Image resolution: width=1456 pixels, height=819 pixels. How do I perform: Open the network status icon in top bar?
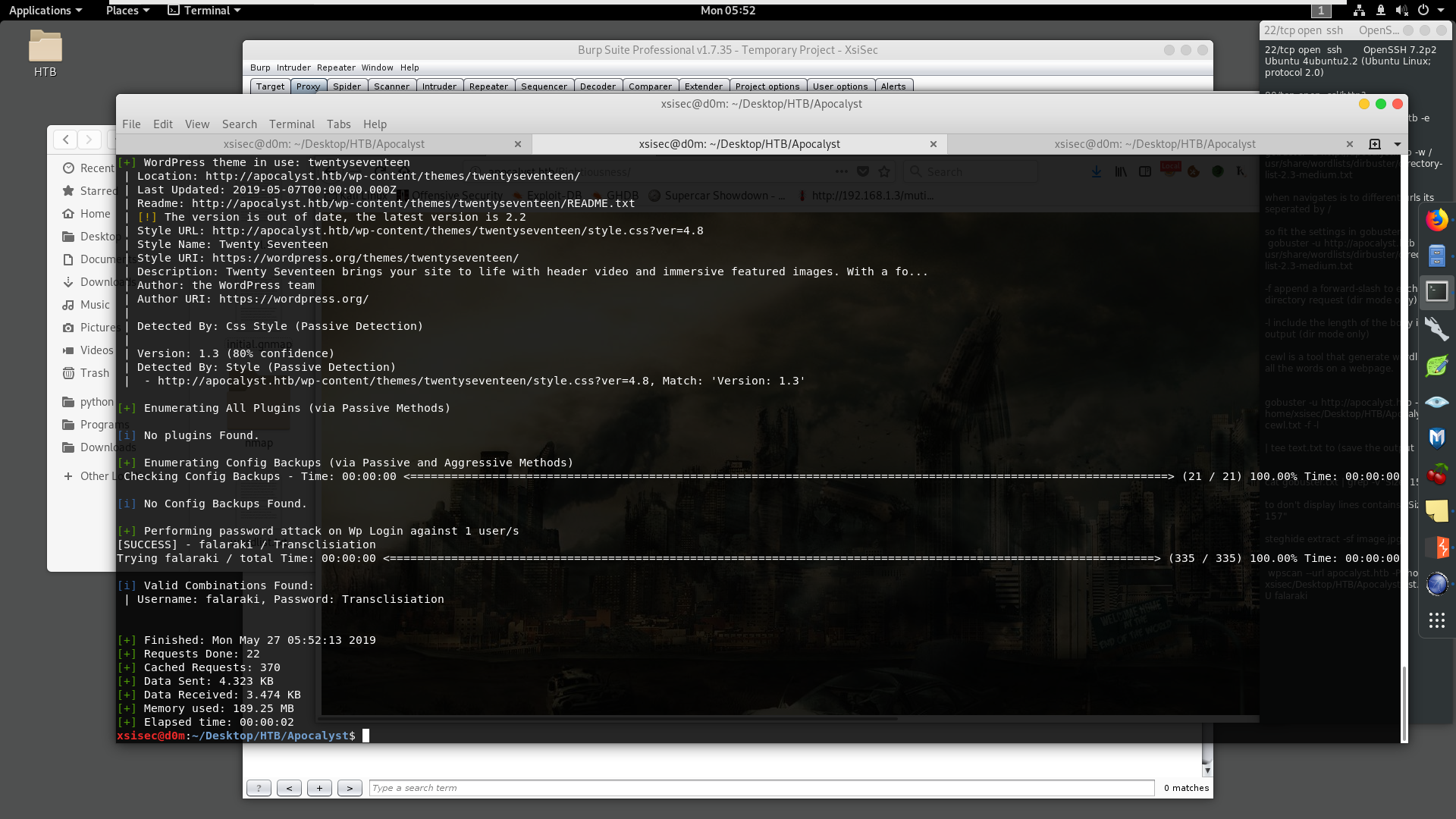tap(1359, 11)
